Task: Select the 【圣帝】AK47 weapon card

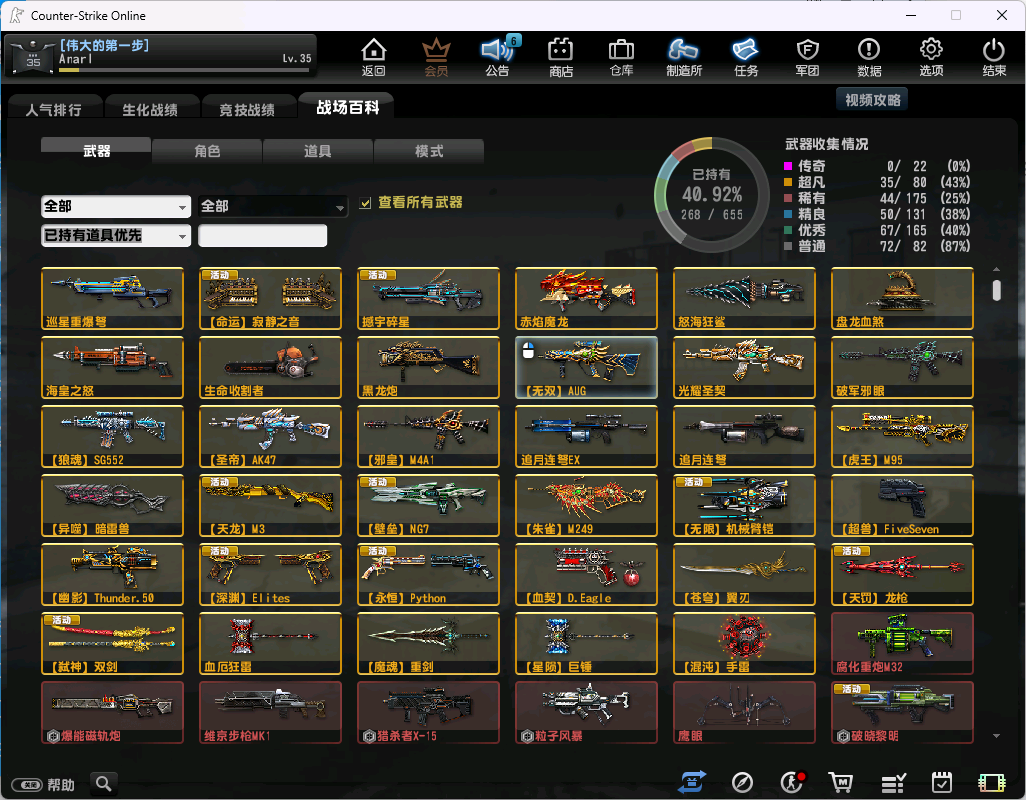Action: click(270, 436)
